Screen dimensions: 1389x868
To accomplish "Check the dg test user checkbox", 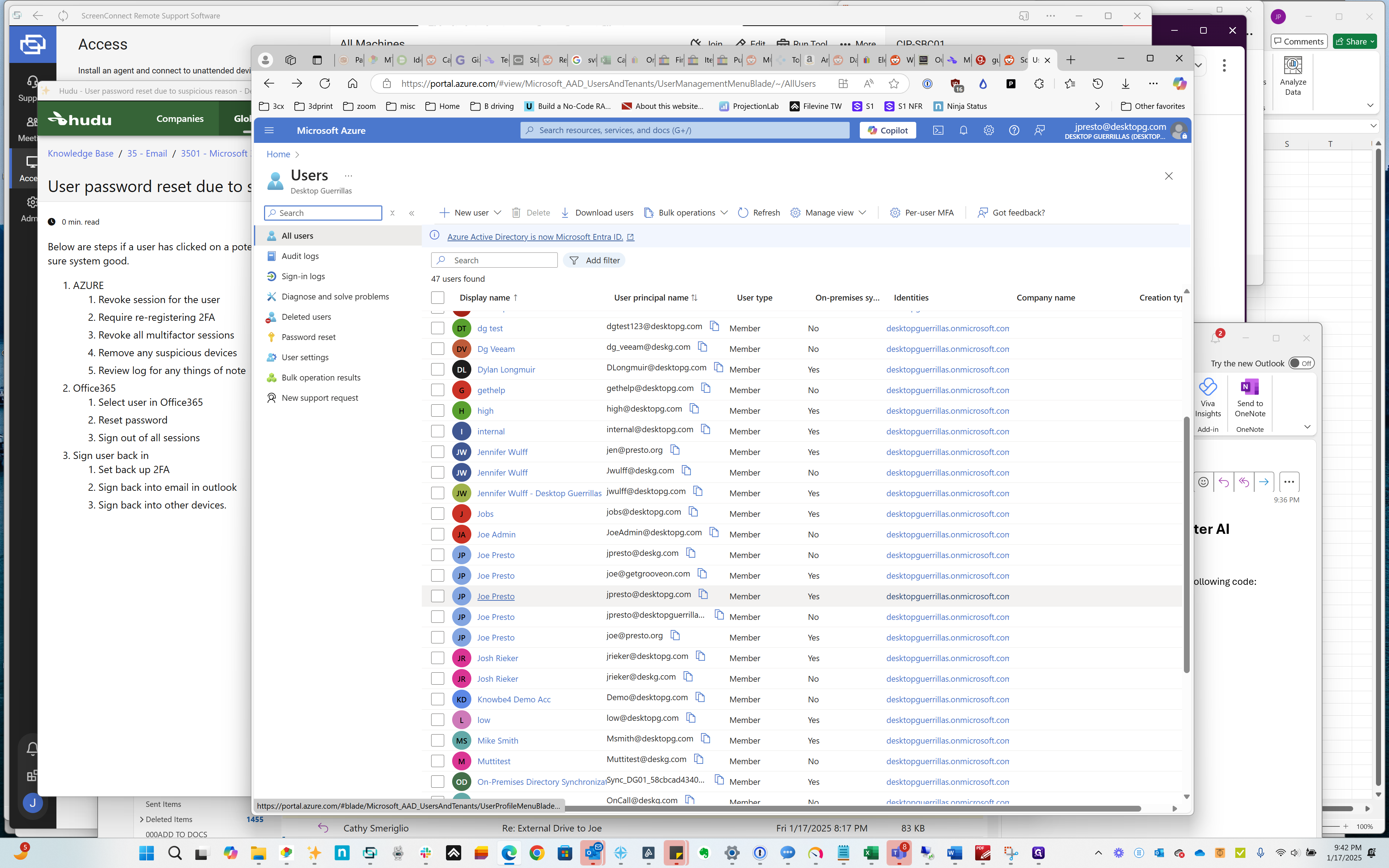I will click(x=437, y=328).
